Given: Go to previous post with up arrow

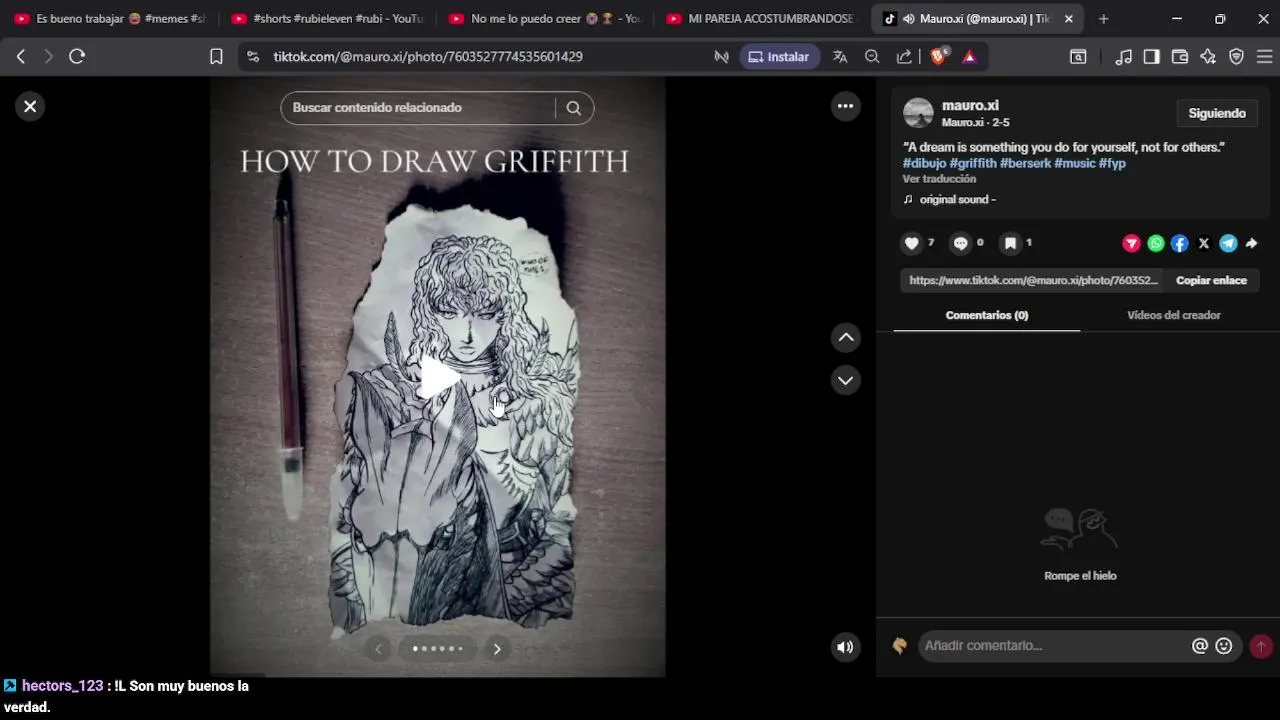Looking at the screenshot, I should tap(846, 338).
